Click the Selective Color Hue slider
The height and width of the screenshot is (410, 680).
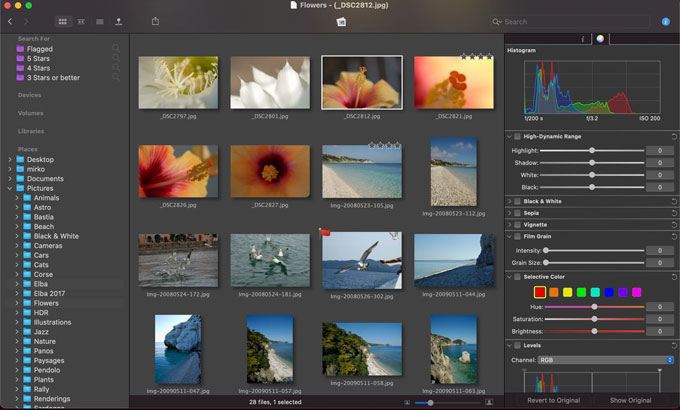(594, 307)
